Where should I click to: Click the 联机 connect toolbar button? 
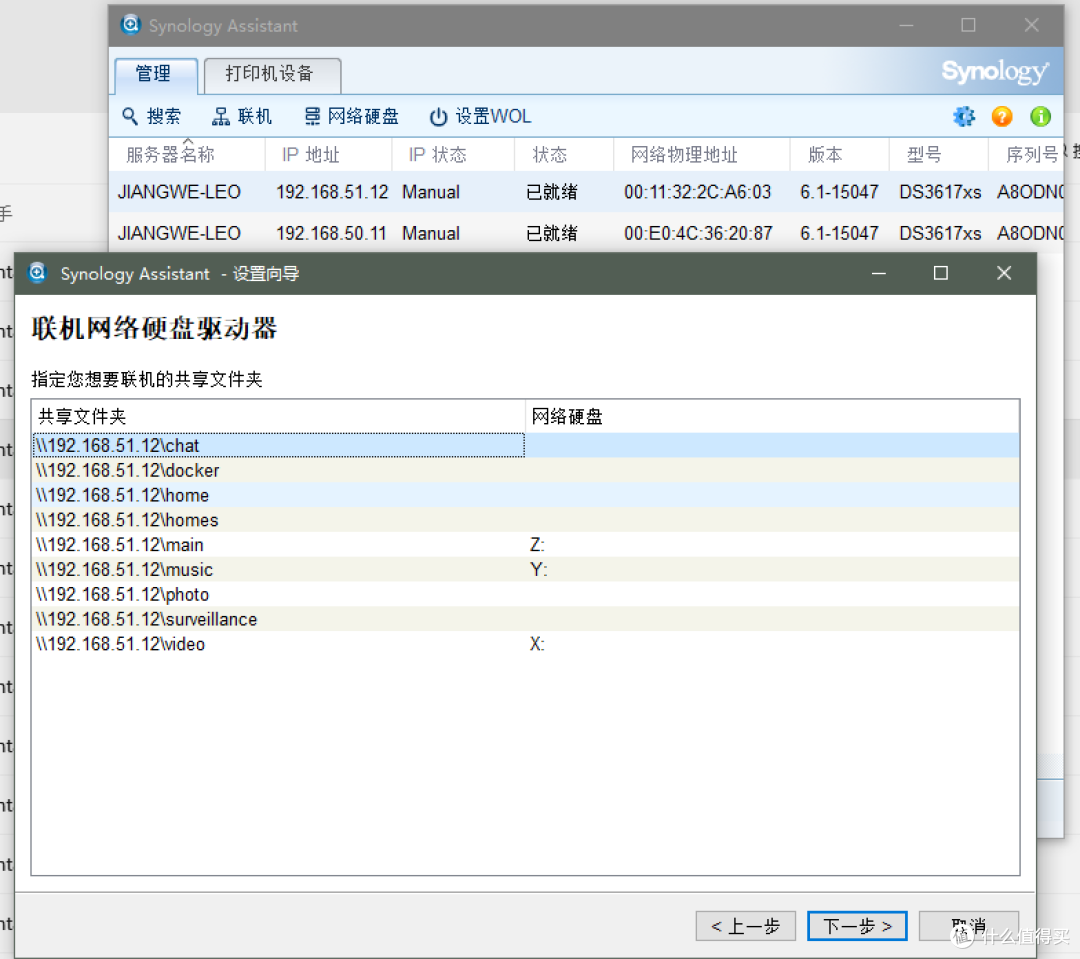pyautogui.click(x=241, y=116)
